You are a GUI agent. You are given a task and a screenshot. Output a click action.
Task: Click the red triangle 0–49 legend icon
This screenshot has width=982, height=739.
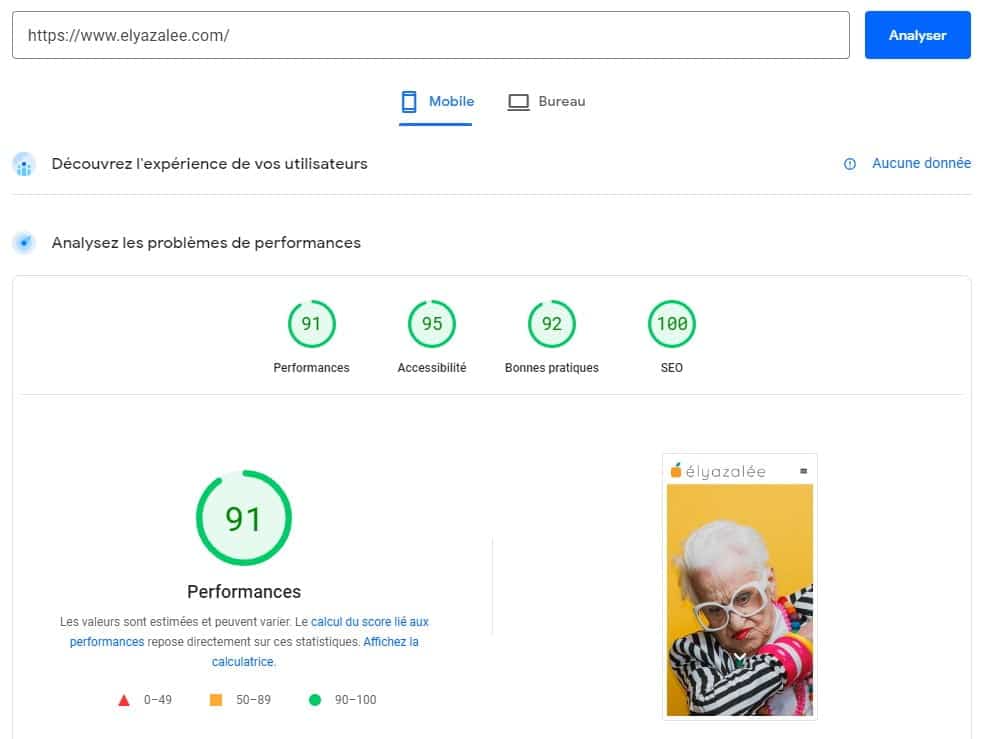point(124,700)
